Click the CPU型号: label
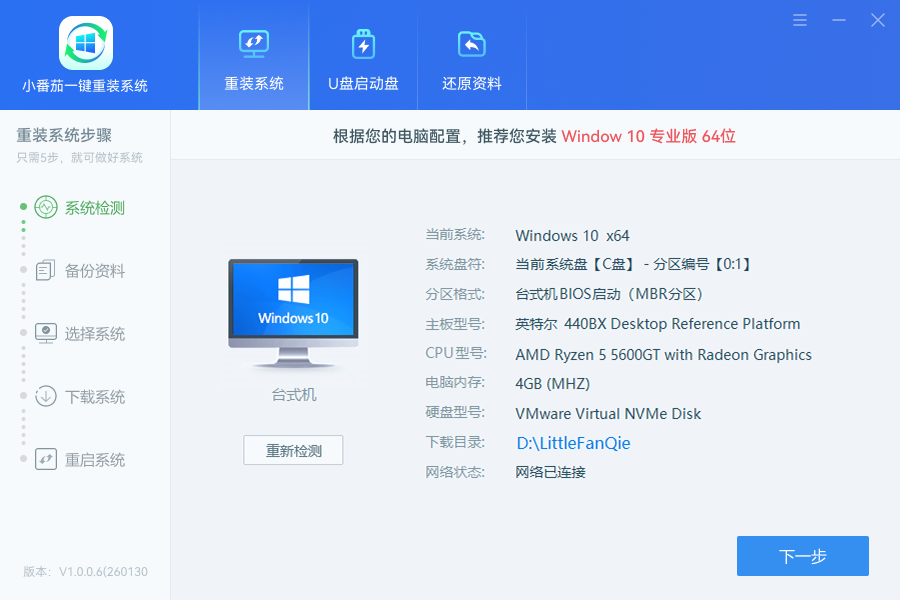 pyautogui.click(x=456, y=354)
